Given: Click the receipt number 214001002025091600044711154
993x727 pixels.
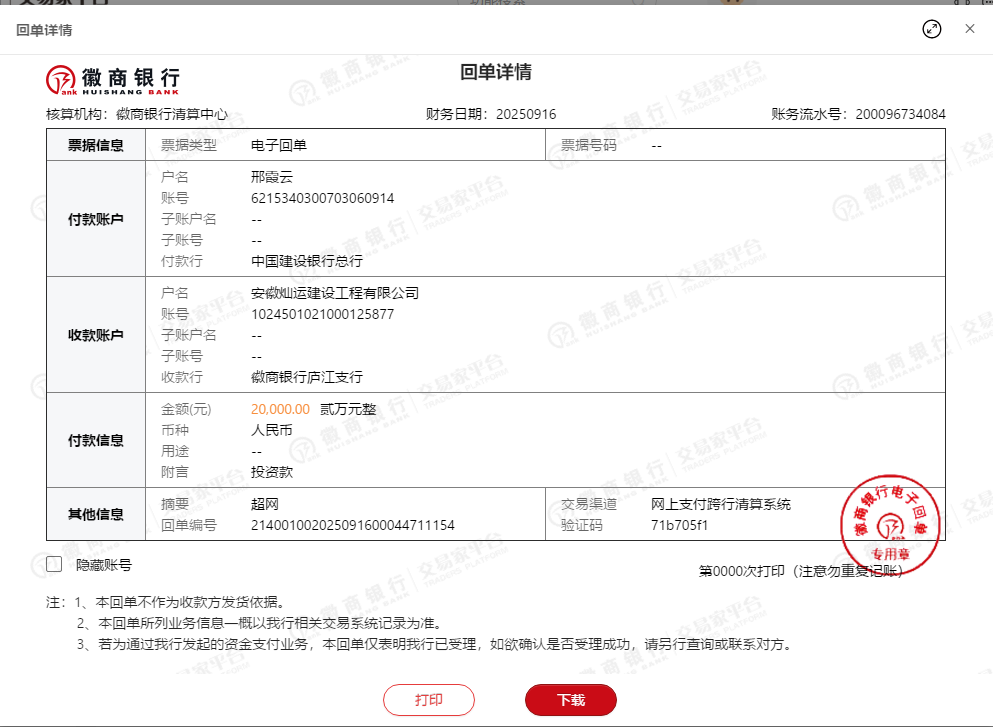Looking at the screenshot, I should coord(352,525).
